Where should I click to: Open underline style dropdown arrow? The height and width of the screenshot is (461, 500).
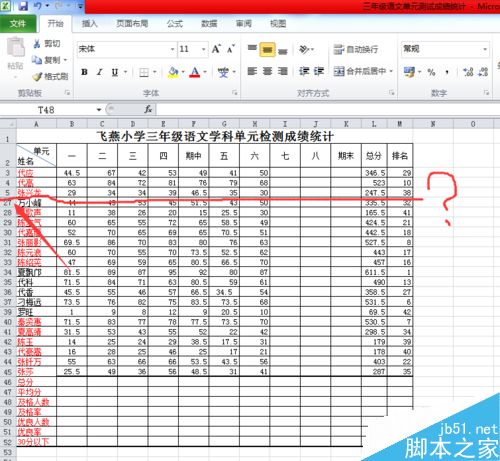click(x=126, y=72)
